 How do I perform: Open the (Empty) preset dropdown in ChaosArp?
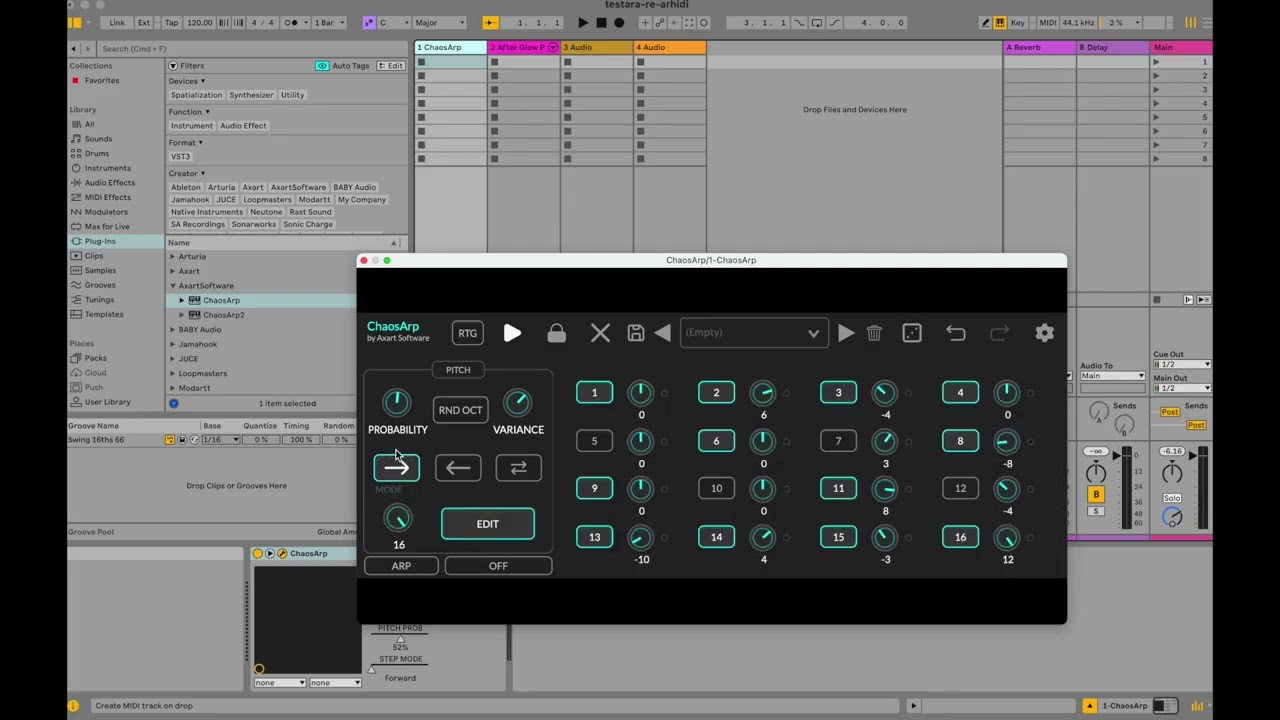point(753,333)
